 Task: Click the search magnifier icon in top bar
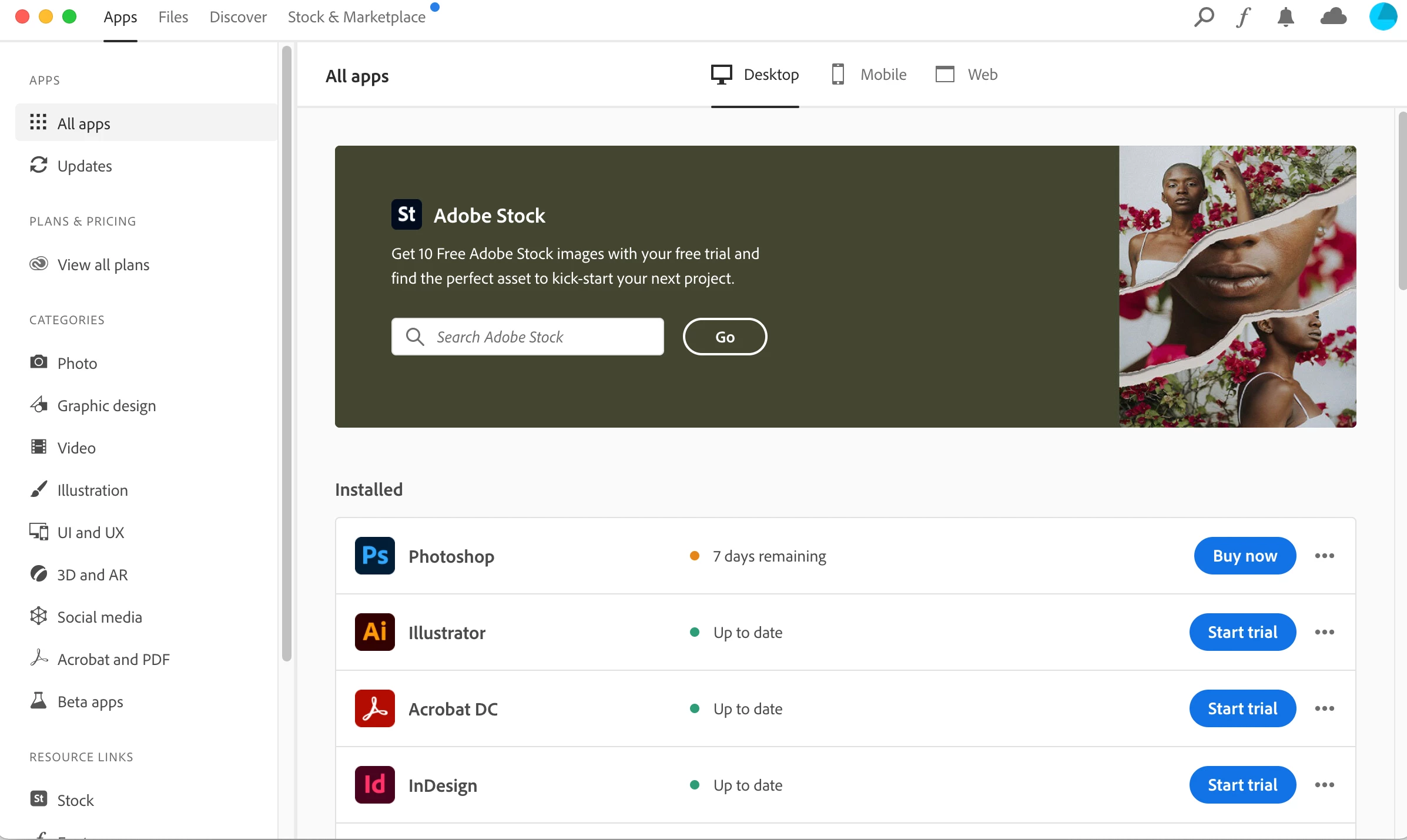coord(1204,17)
